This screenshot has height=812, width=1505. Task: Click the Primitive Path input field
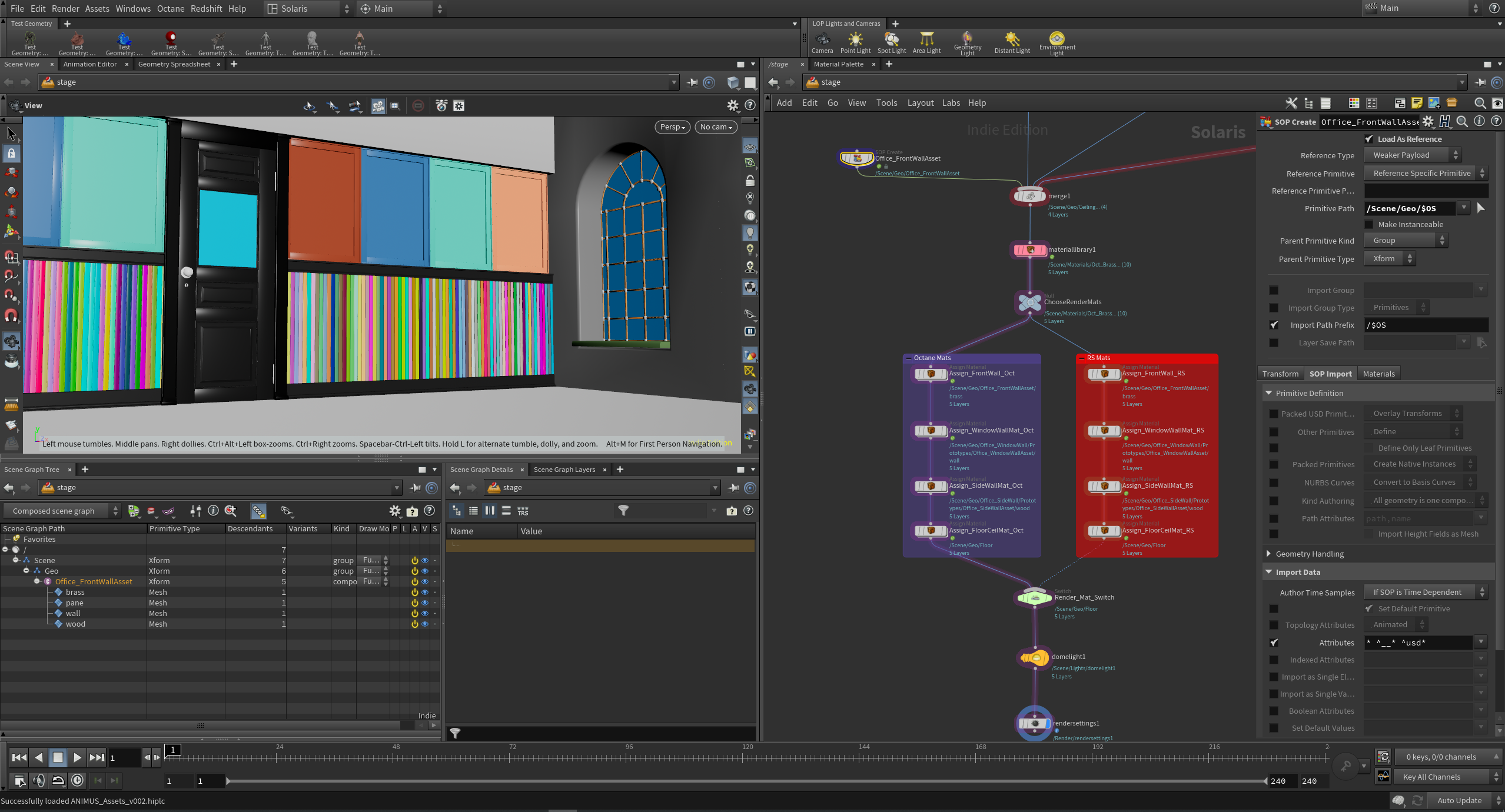(1409, 208)
